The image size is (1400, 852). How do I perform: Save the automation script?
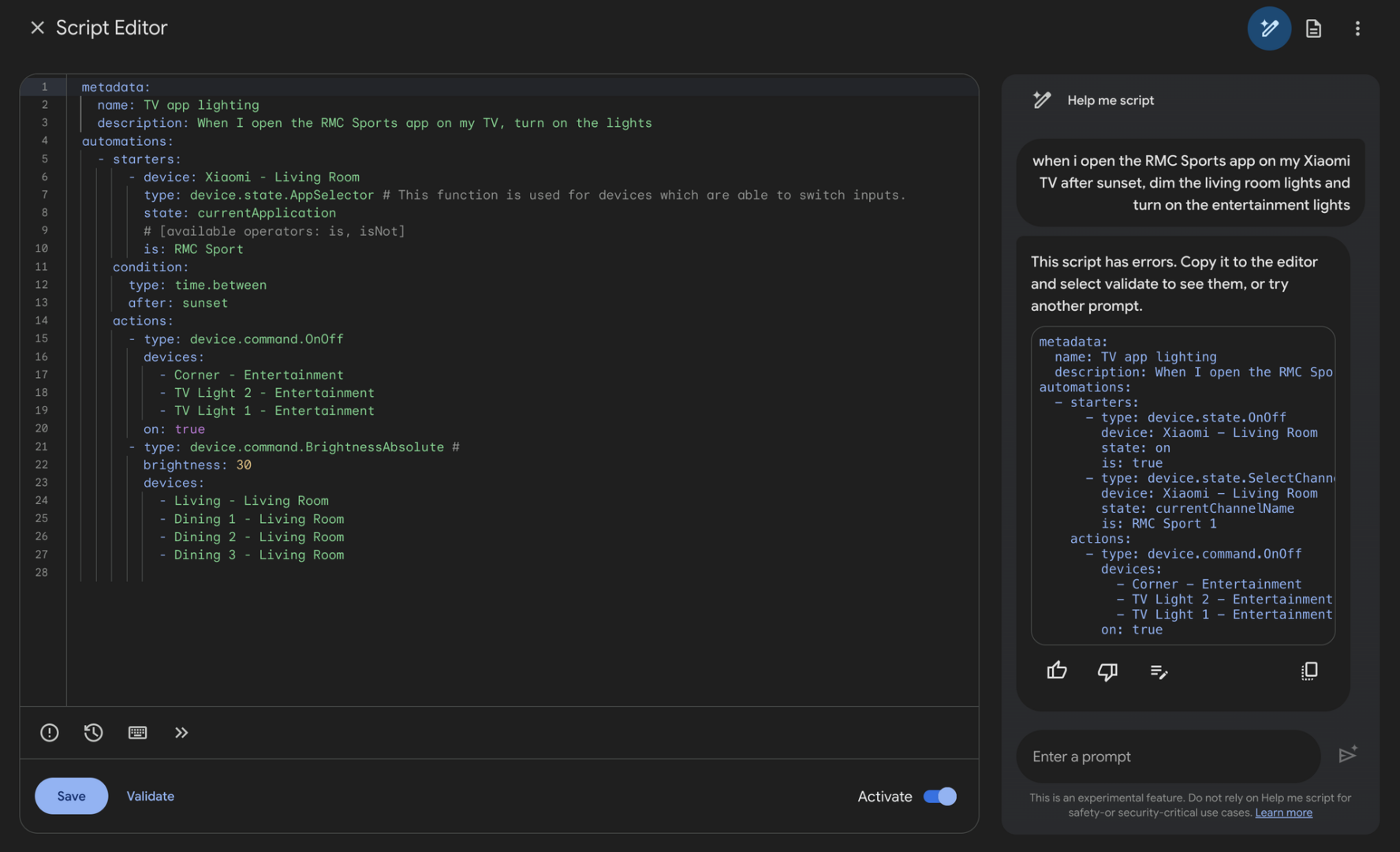click(71, 796)
